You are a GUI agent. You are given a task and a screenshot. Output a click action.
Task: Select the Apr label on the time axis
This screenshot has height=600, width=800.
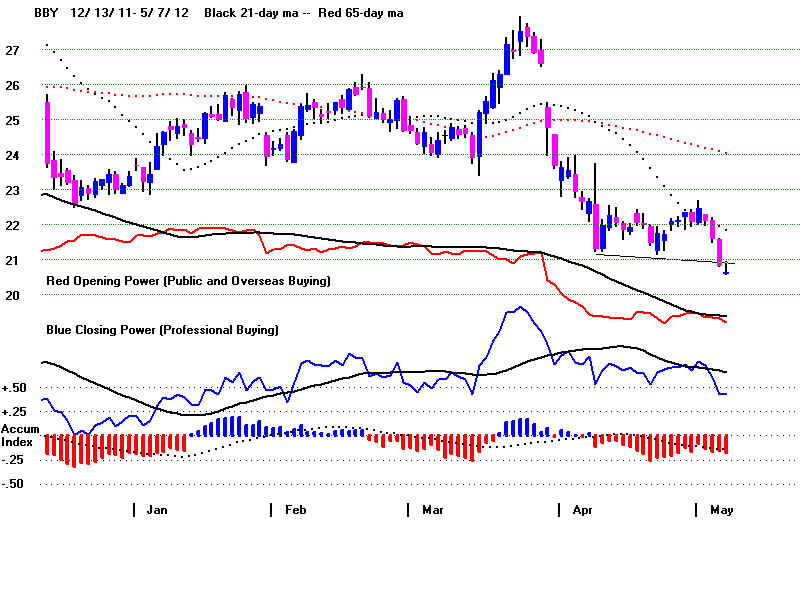[582, 510]
